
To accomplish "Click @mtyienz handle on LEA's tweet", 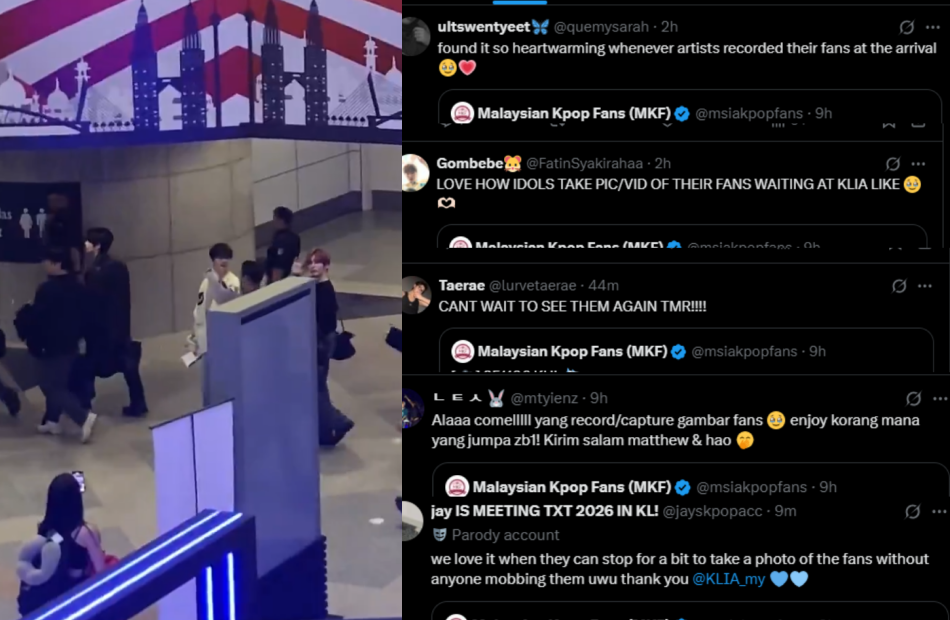I will [x=544, y=399].
